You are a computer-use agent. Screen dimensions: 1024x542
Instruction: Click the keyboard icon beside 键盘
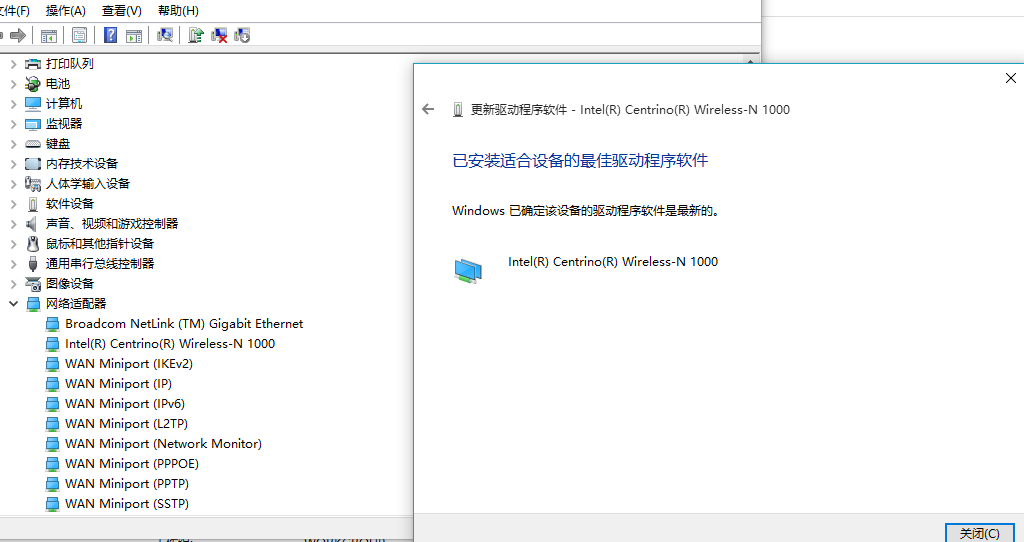33,144
